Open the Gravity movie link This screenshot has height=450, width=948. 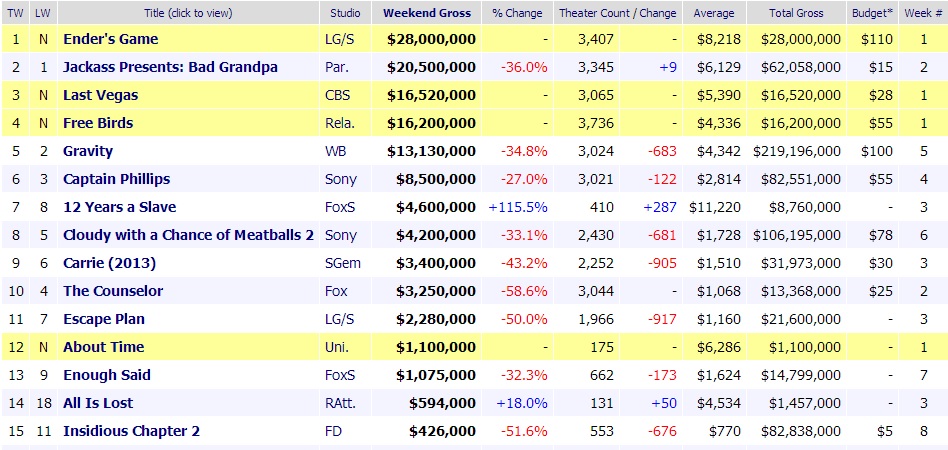coord(88,151)
